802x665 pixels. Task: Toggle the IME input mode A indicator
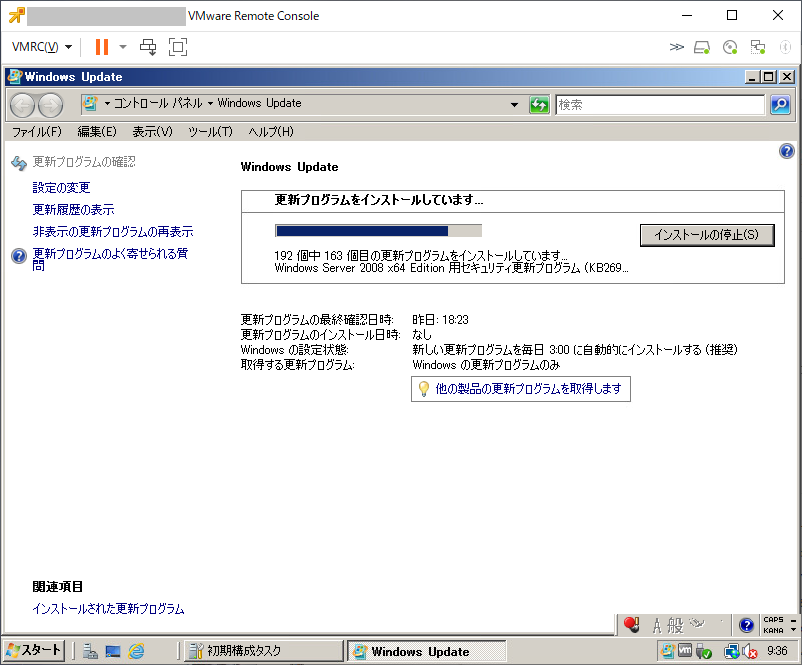pyautogui.click(x=657, y=626)
